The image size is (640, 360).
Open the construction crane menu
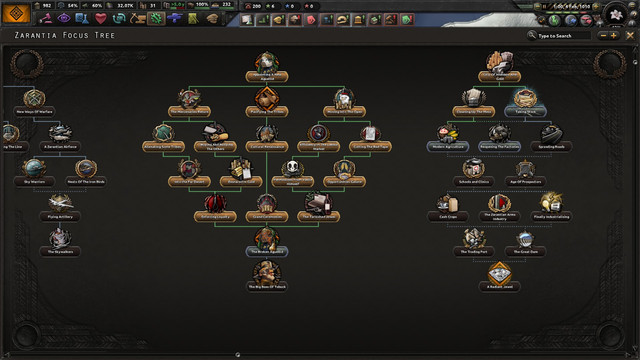click(138, 18)
